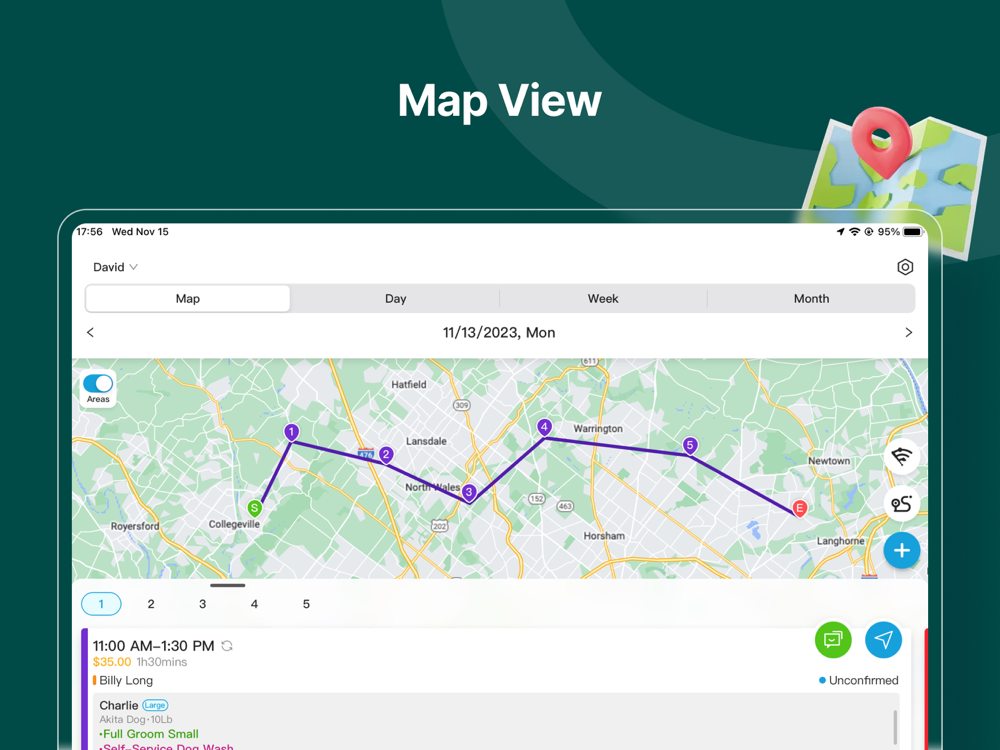
Task: Go to previous date arrow
Action: click(x=91, y=332)
